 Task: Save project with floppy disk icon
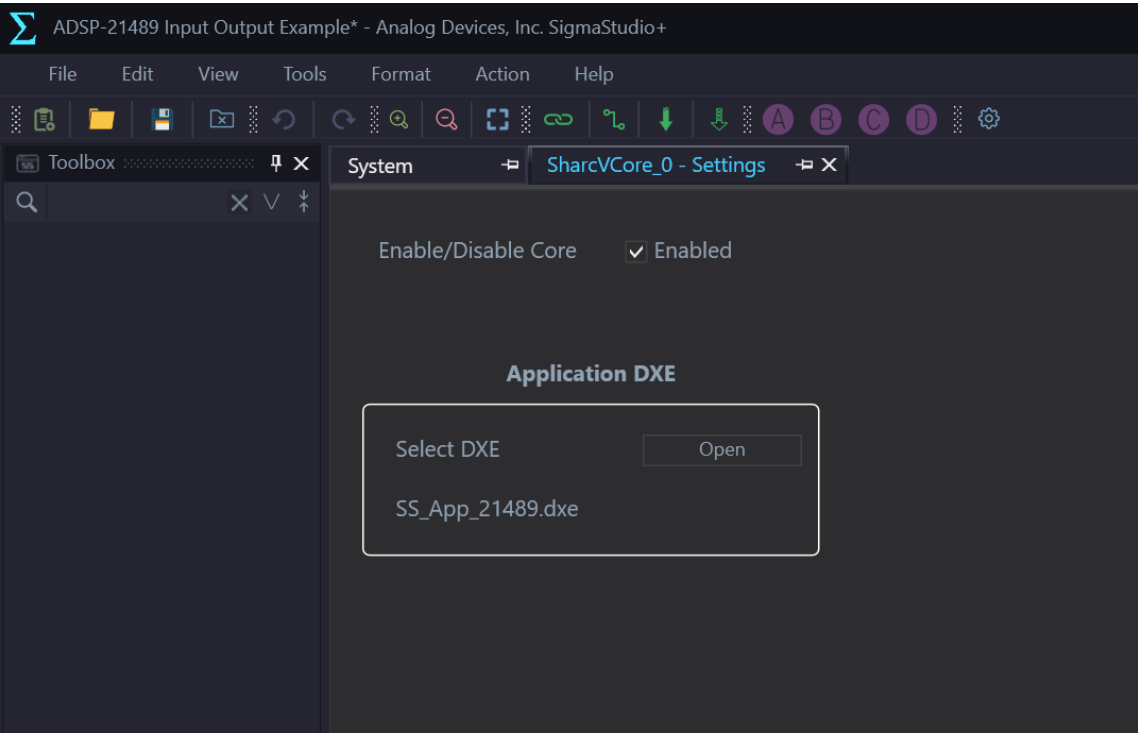pos(162,119)
